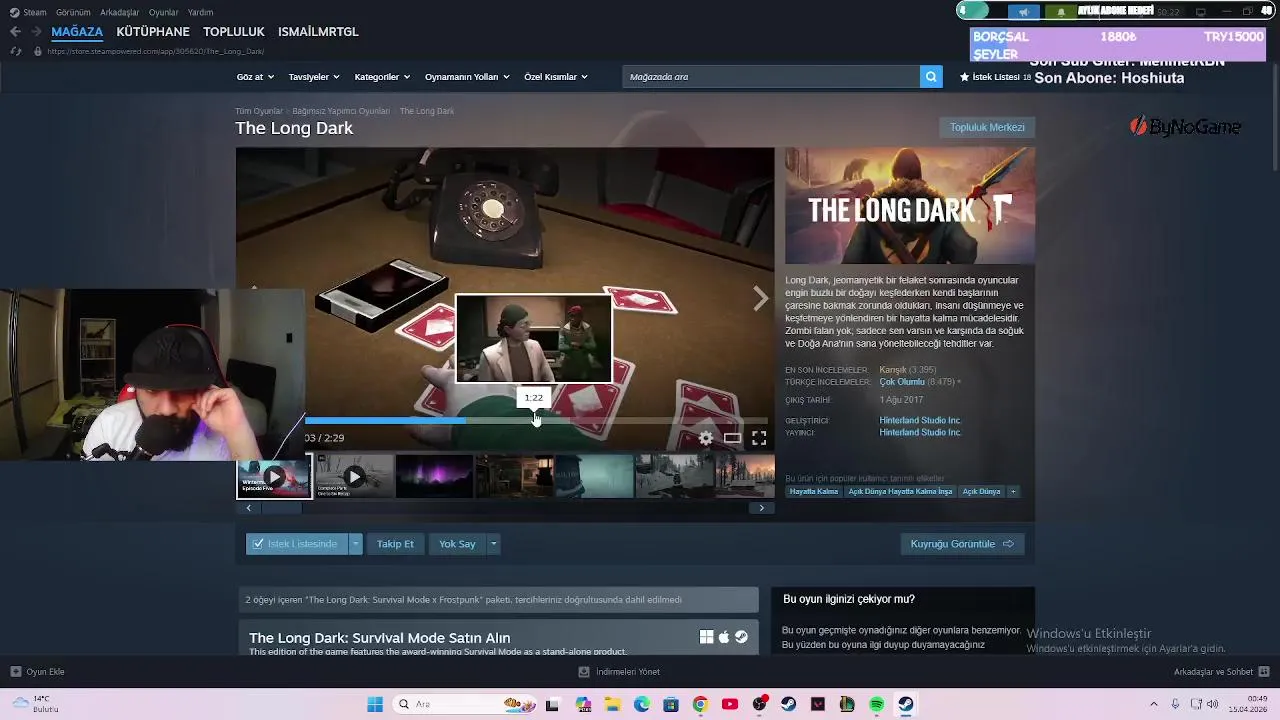Open the ISMAİLMRTGL profile tab
This screenshot has height=720, width=1280.
pyautogui.click(x=318, y=32)
